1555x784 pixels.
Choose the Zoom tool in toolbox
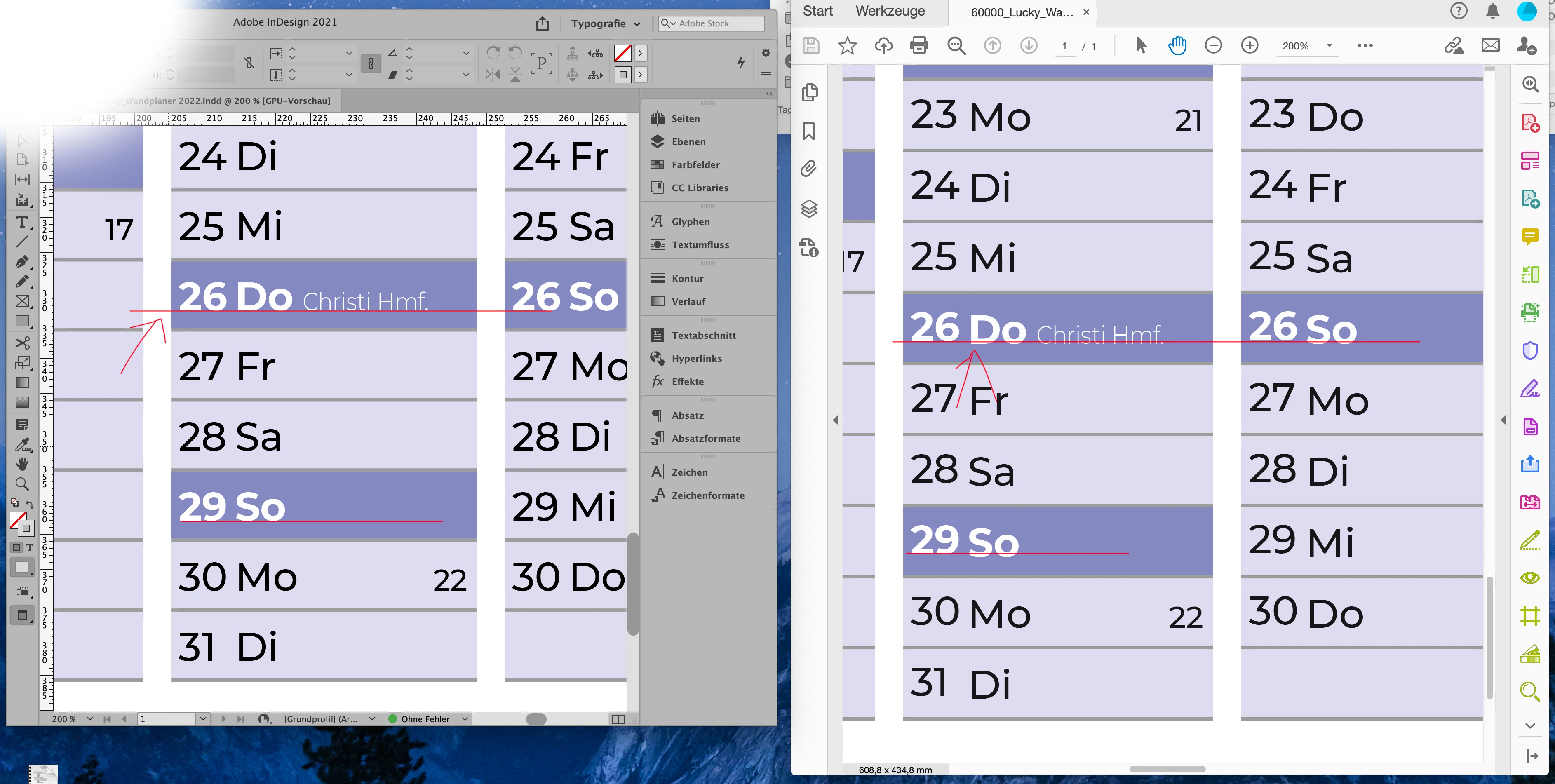[x=22, y=484]
